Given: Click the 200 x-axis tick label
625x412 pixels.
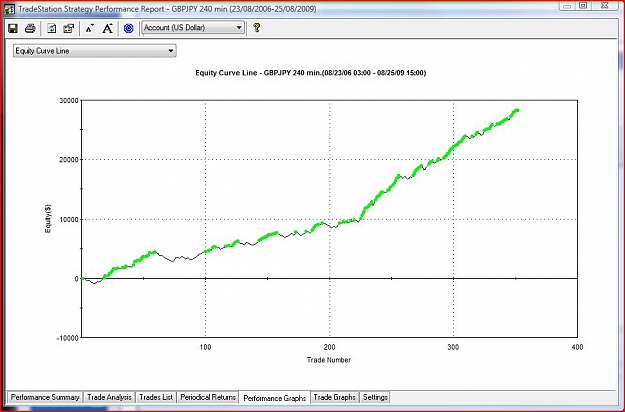Looking at the screenshot, I should tap(329, 347).
